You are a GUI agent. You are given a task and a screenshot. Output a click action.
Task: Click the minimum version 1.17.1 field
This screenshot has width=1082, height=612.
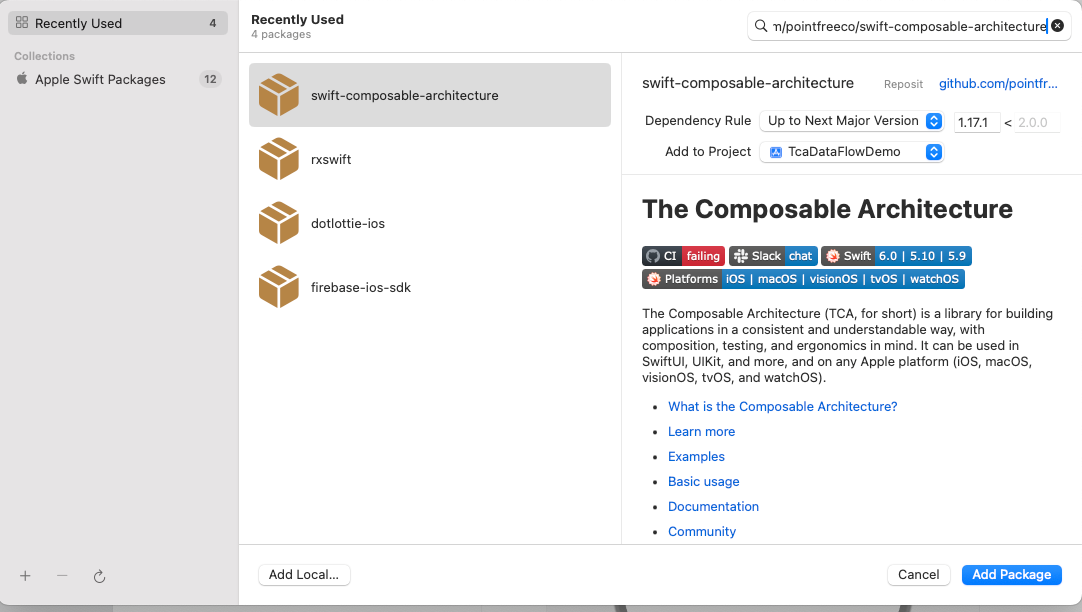[976, 122]
